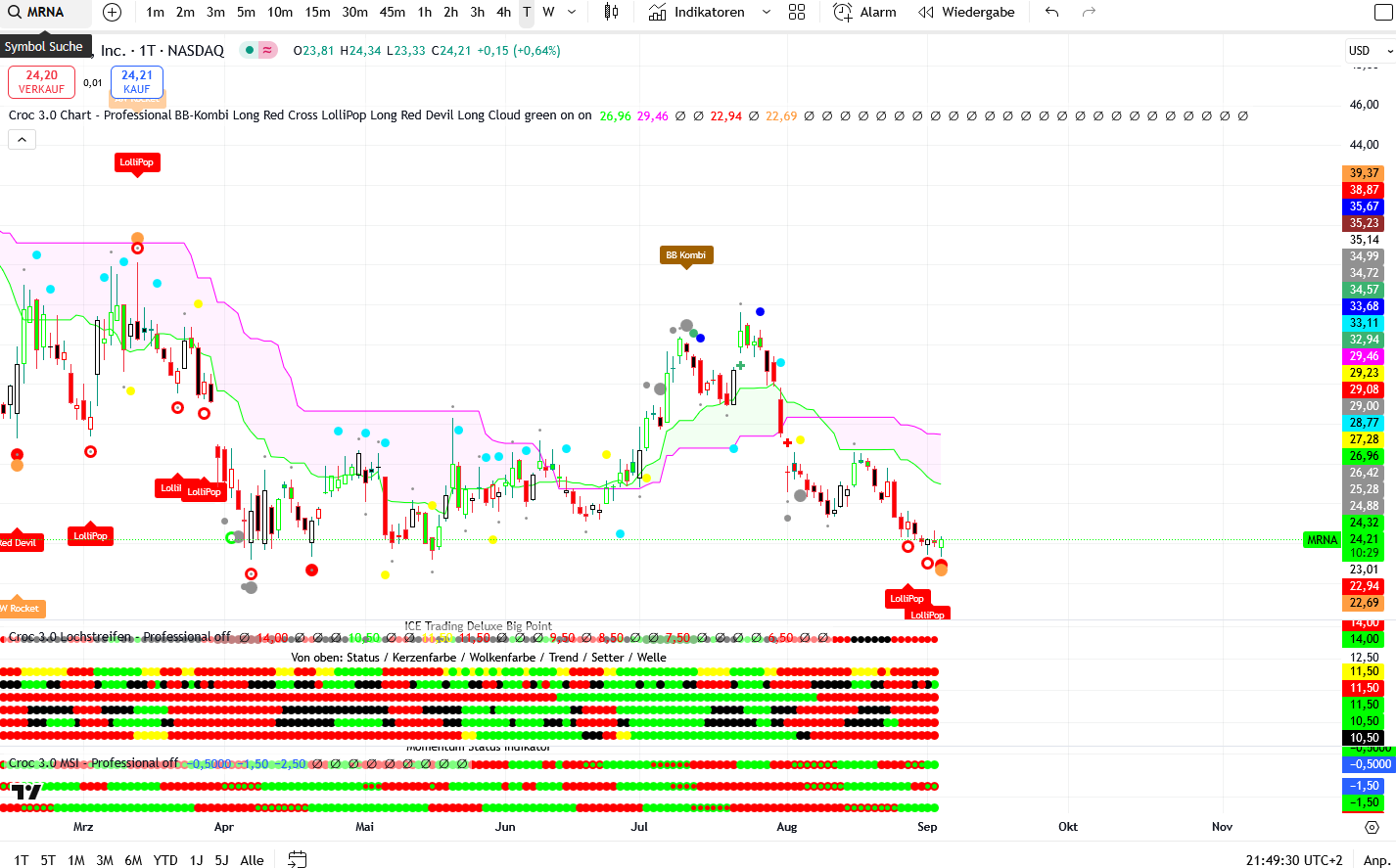Open chart axis settings gear icon
This screenshot has width=1396, height=868.
click(x=1372, y=827)
